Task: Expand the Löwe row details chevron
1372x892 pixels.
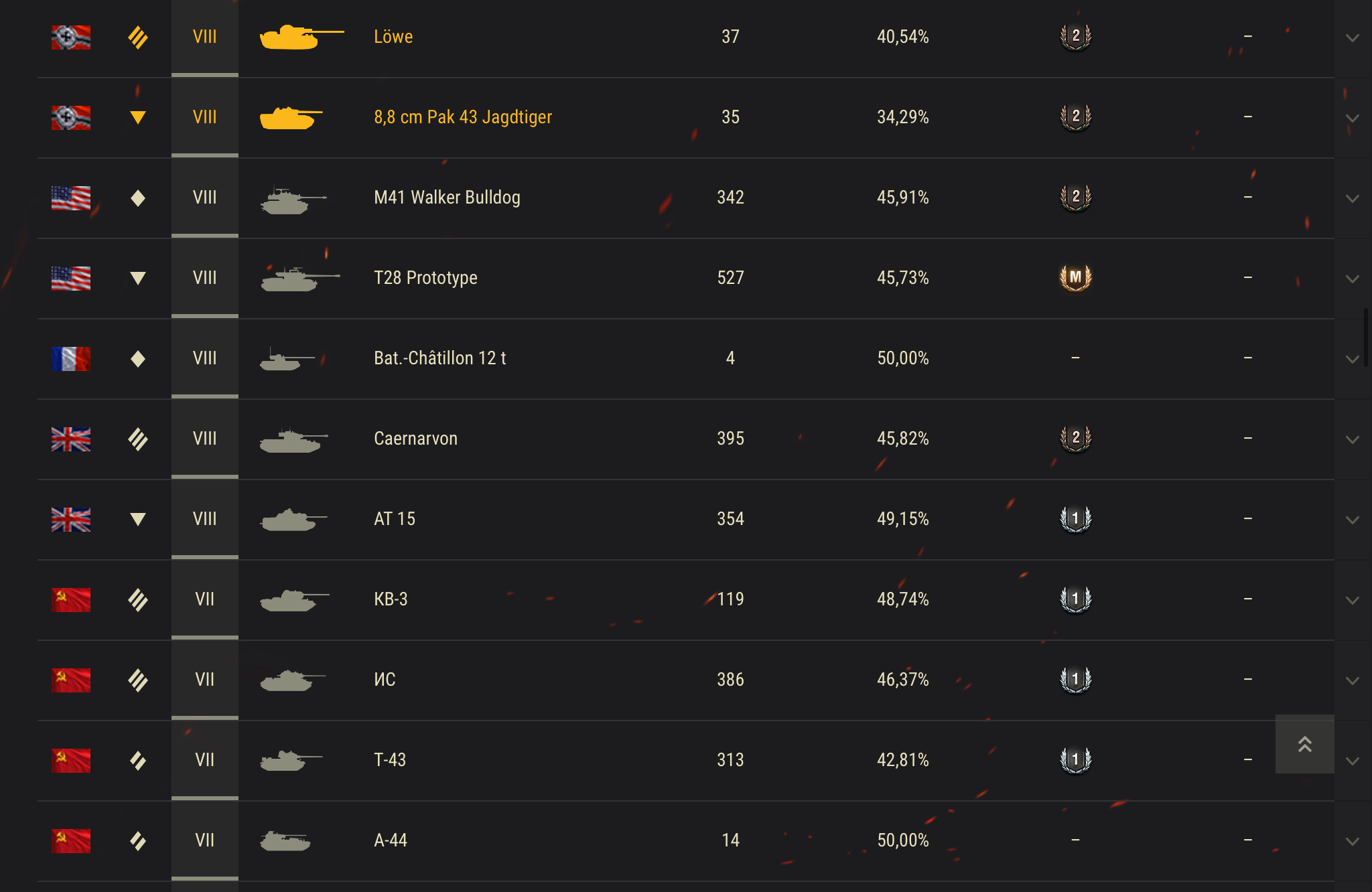Action: click(1353, 38)
